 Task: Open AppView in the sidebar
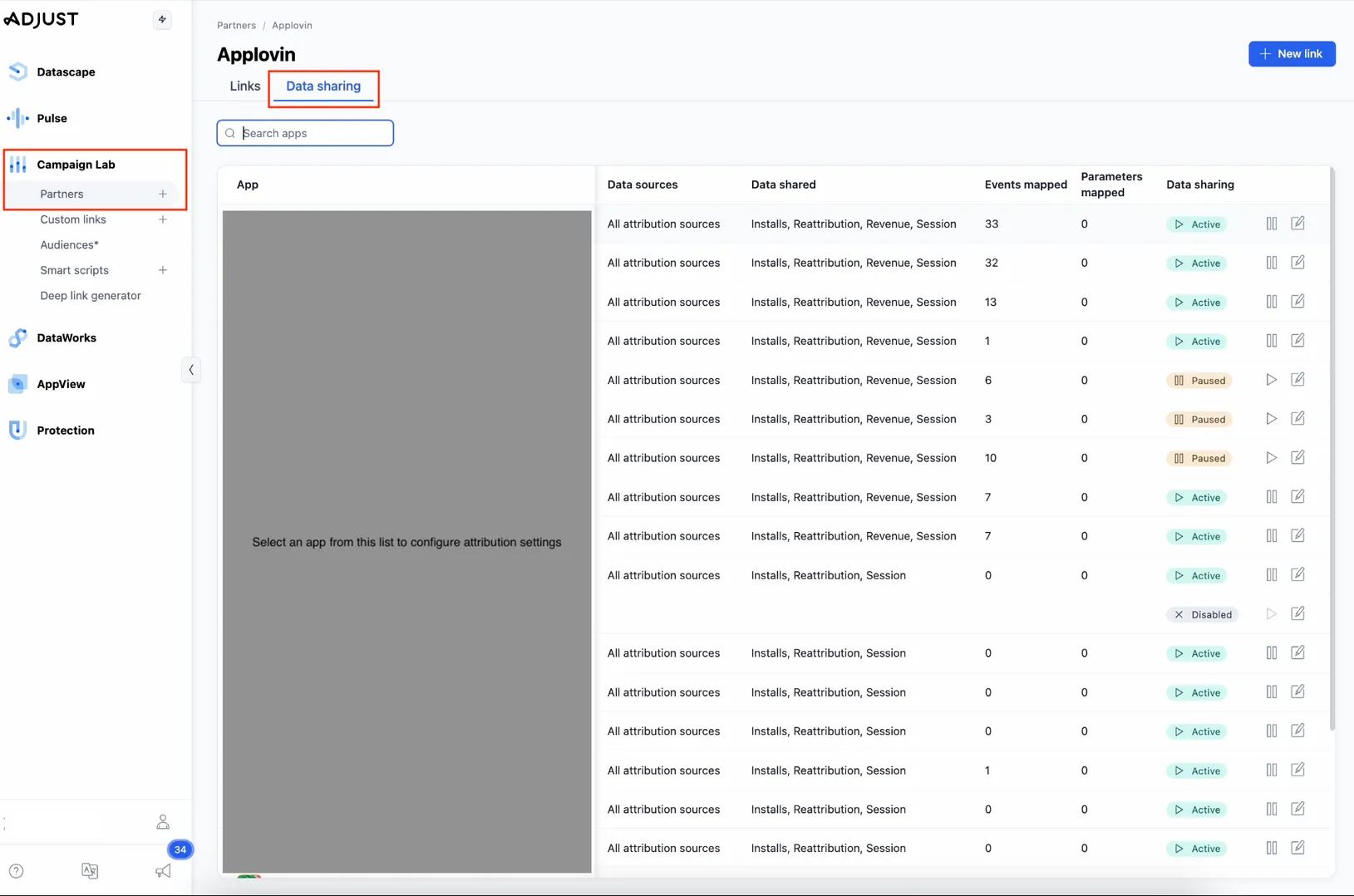point(60,384)
